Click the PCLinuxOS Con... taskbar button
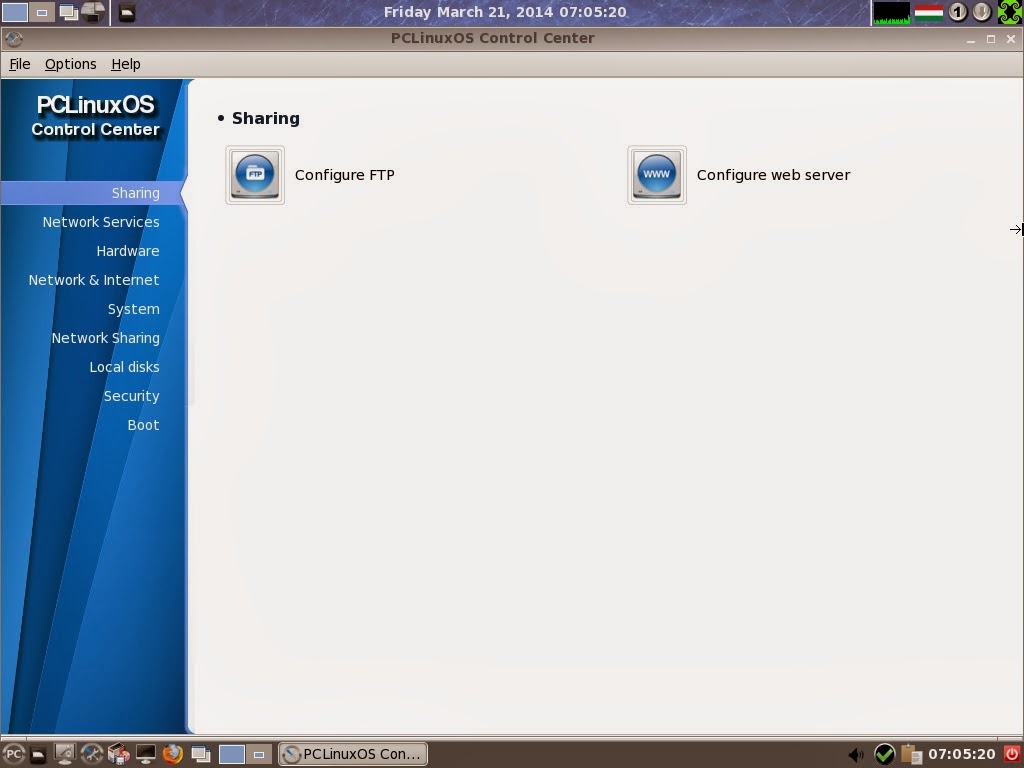 pos(353,754)
